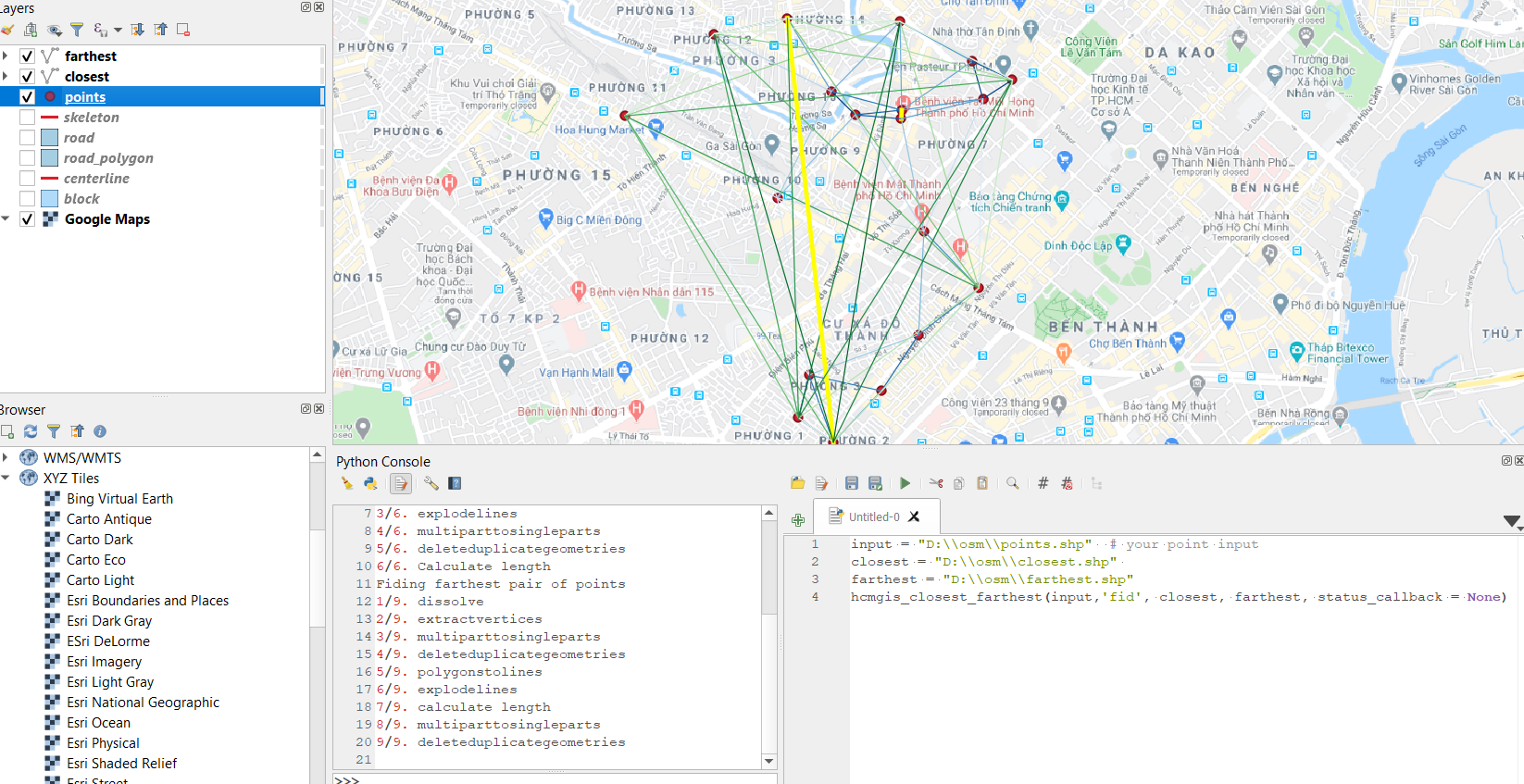The width and height of the screenshot is (1524, 784).
Task: Expand the WMS/WMTS browser node
Action: click(6, 457)
